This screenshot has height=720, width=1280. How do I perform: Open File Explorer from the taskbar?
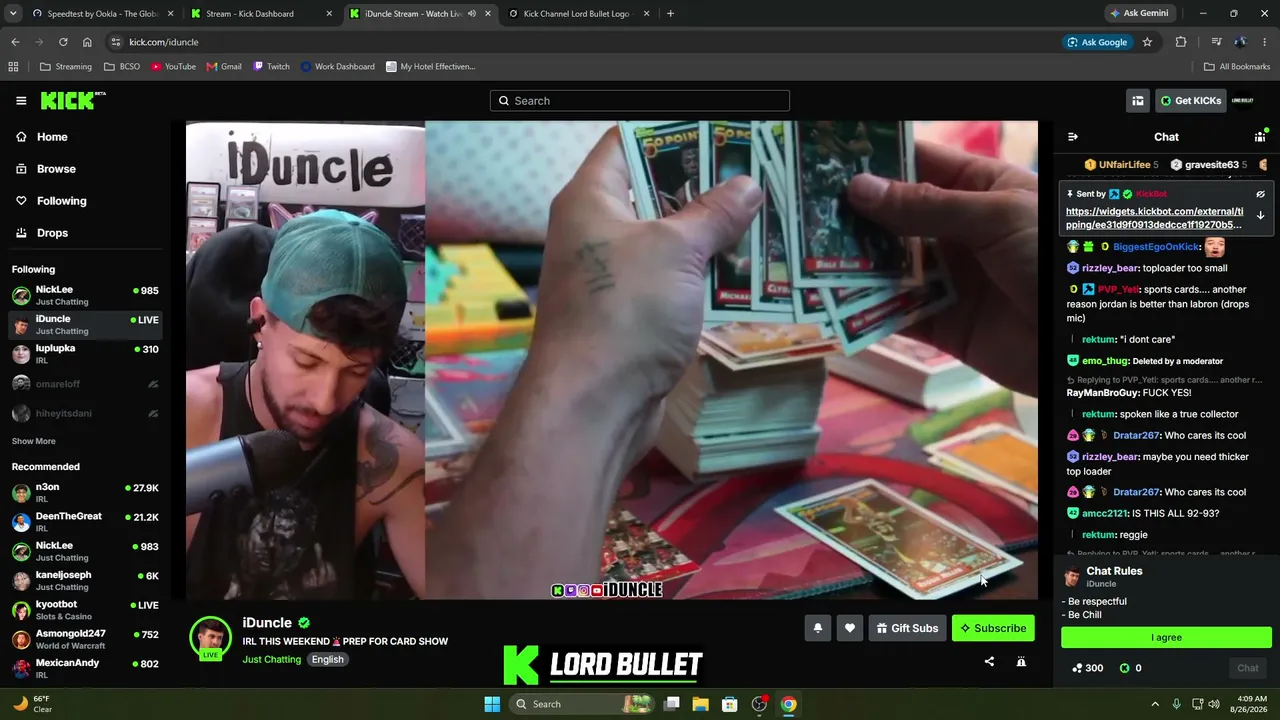[700, 704]
